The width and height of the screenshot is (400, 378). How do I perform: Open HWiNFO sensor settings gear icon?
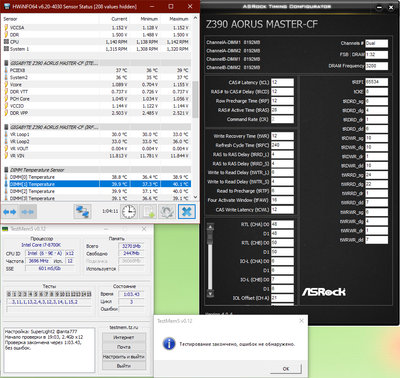tap(167, 212)
